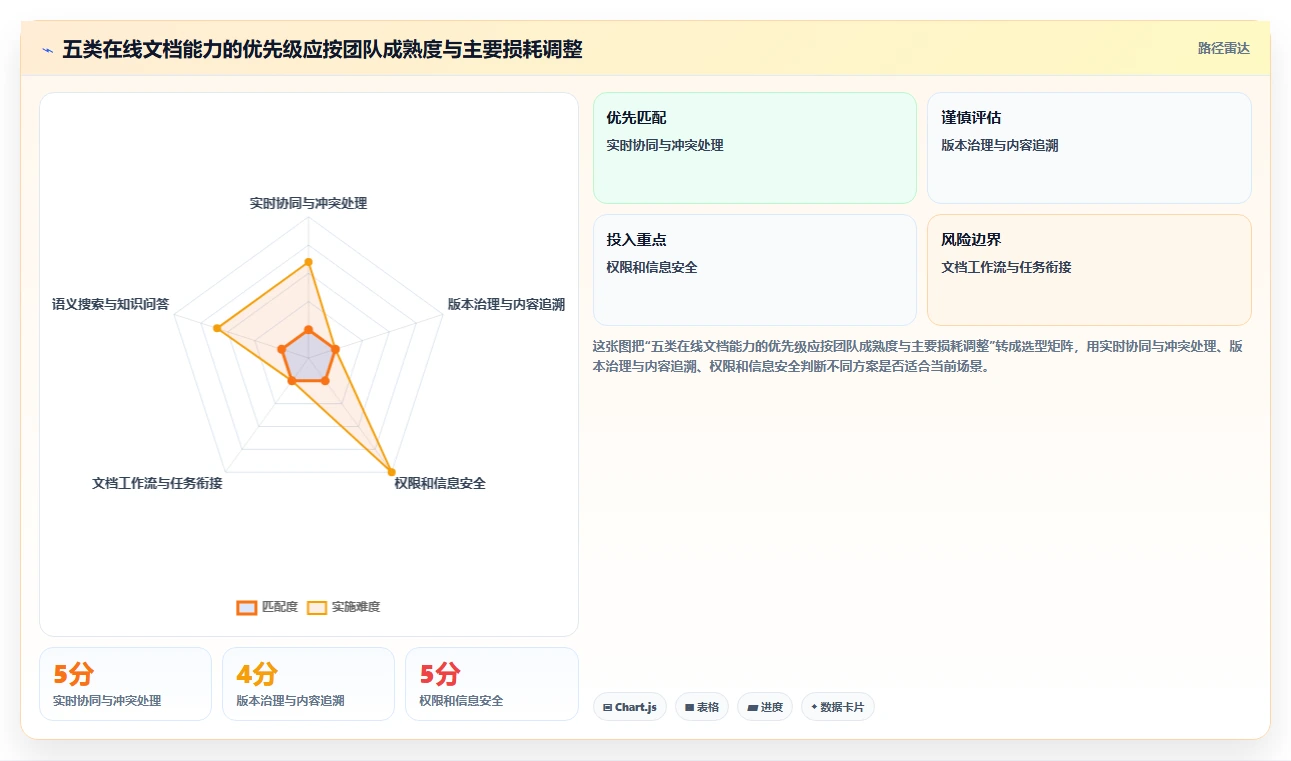Click the page title 五类在线文档能力的优先级
The height and width of the screenshot is (761, 1291).
(x=322, y=49)
